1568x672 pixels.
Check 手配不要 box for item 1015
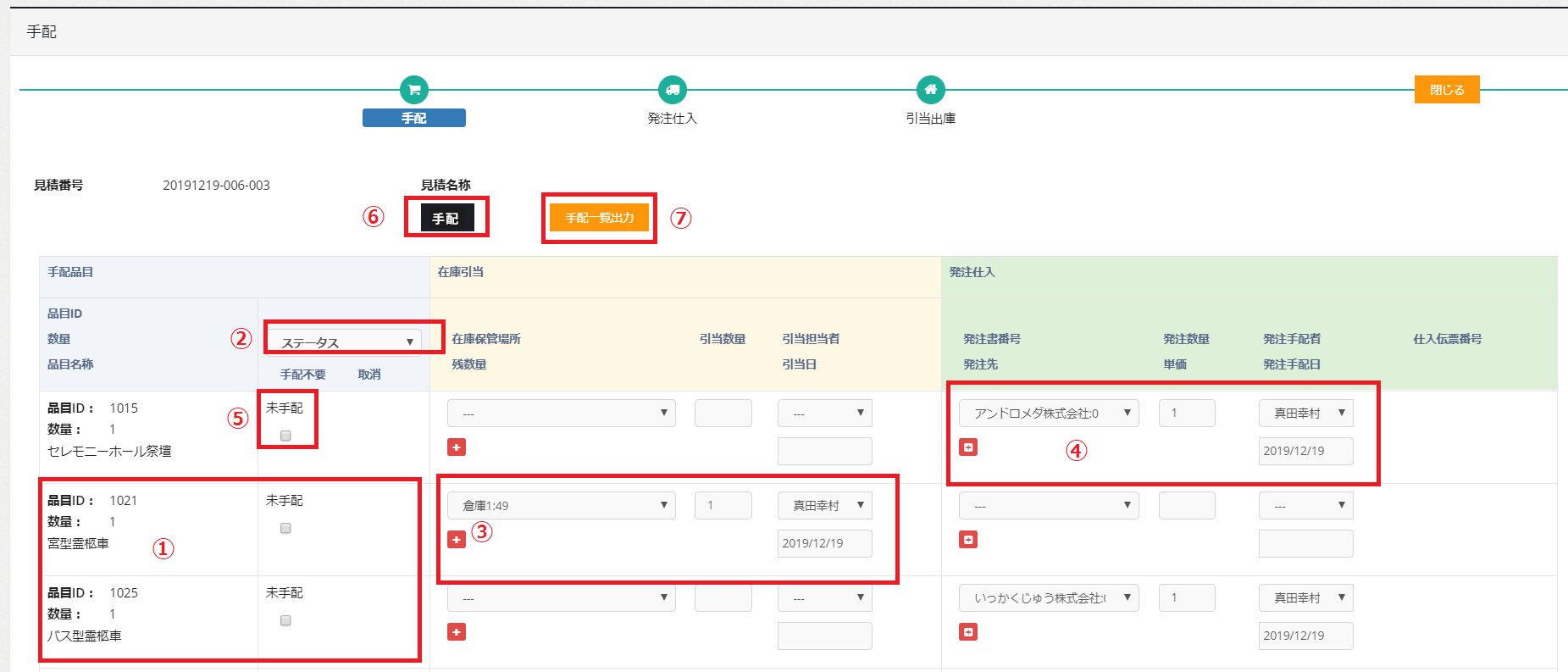pos(285,436)
